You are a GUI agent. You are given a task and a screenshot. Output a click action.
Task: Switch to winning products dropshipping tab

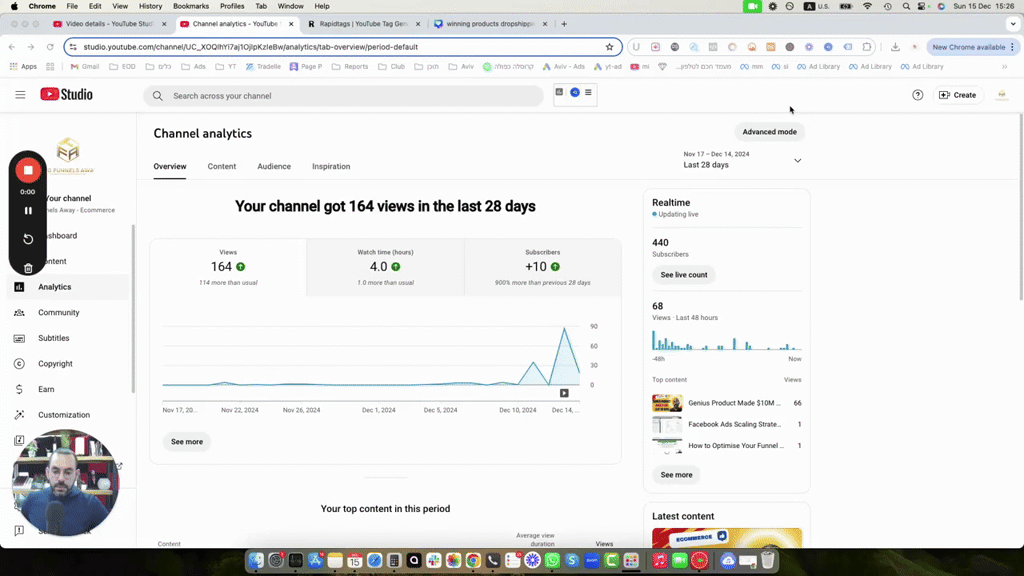tap(490, 24)
